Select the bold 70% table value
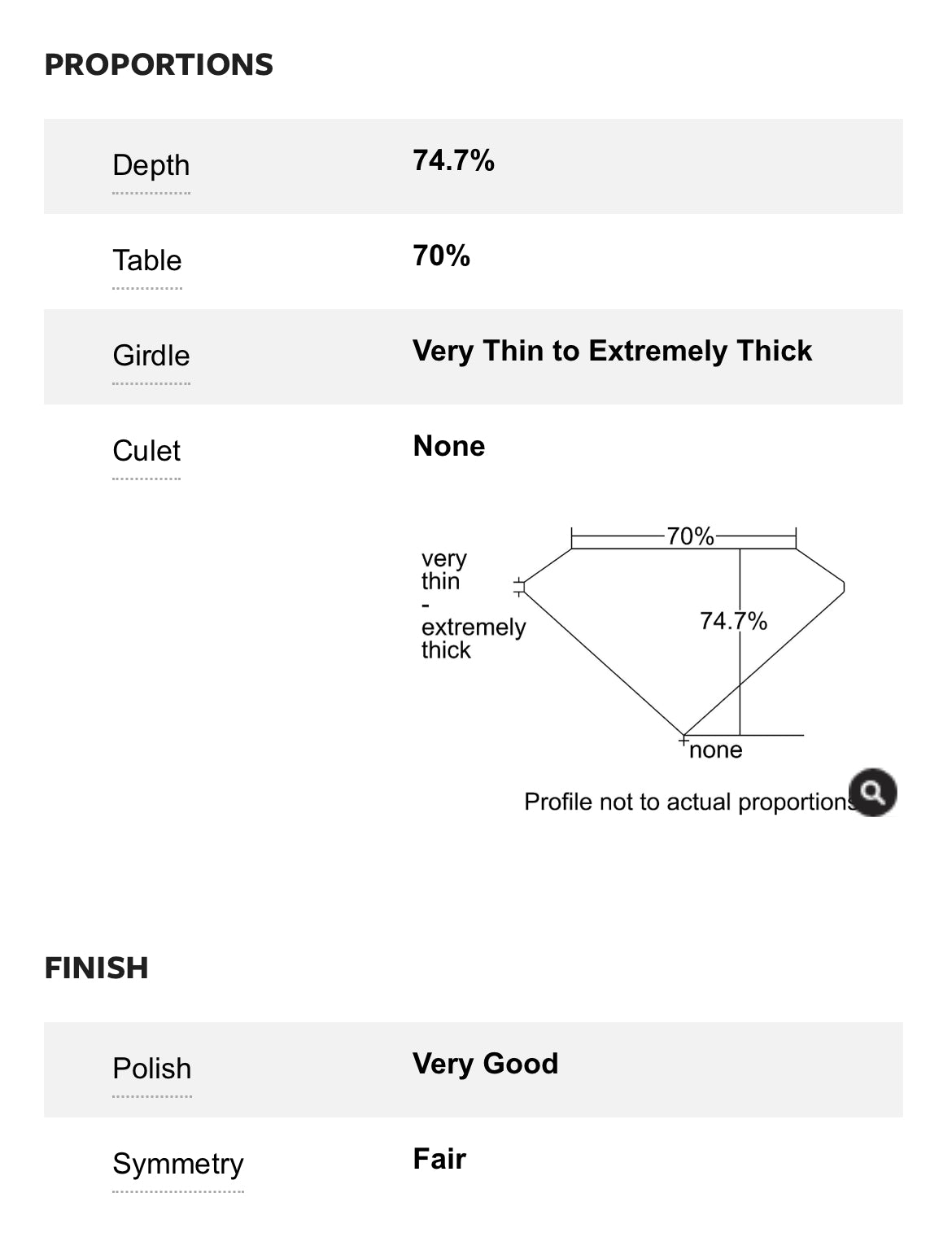This screenshot has width=952, height=1246. coord(441,256)
